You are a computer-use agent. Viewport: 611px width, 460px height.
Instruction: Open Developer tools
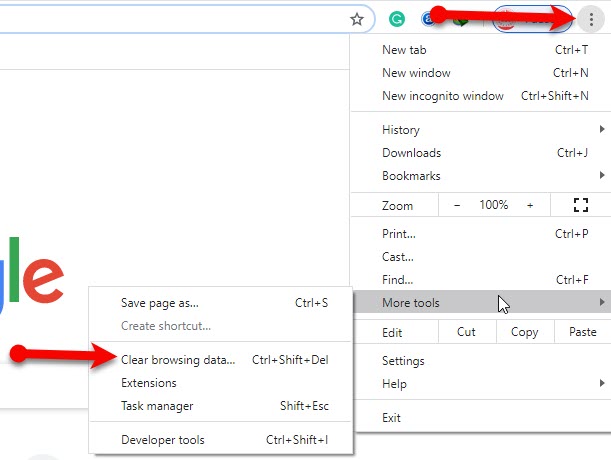(x=163, y=440)
